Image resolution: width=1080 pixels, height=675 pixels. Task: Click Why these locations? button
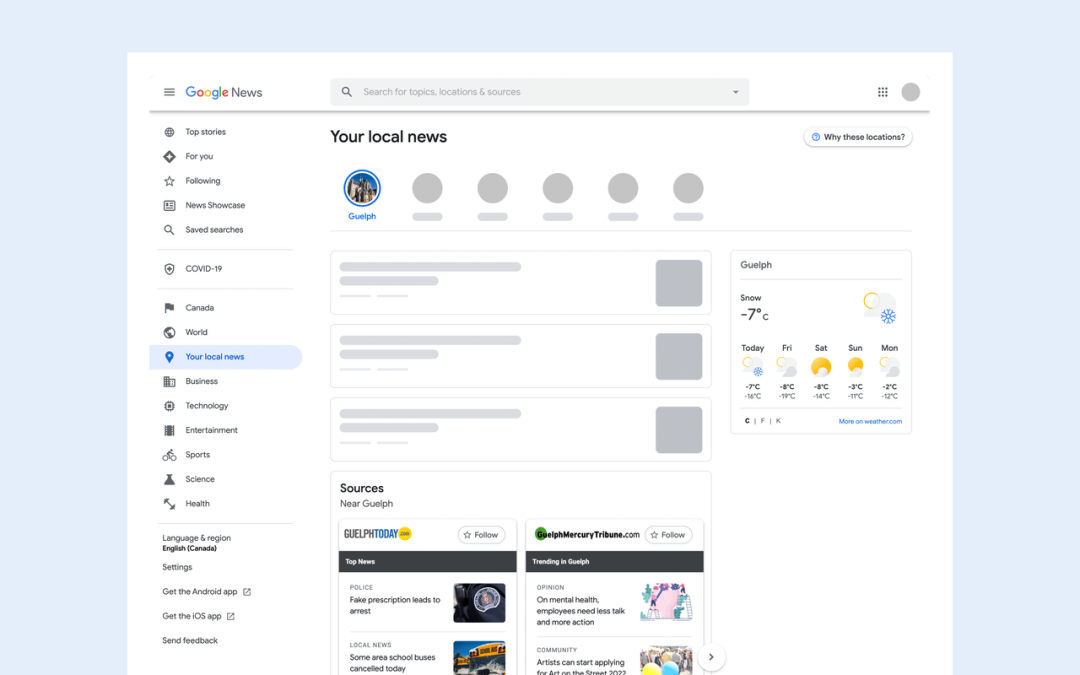[858, 137]
